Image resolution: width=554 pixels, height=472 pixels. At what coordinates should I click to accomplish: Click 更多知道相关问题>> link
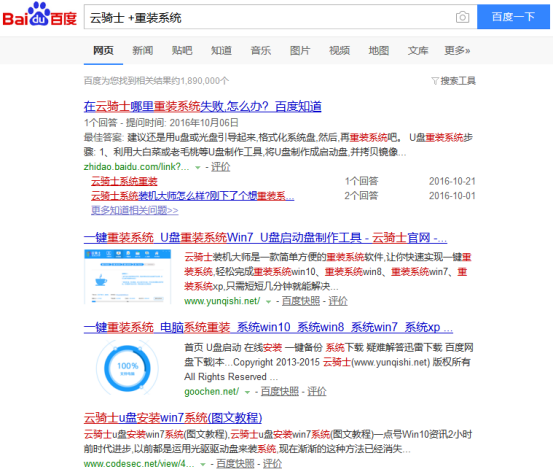[135, 210]
